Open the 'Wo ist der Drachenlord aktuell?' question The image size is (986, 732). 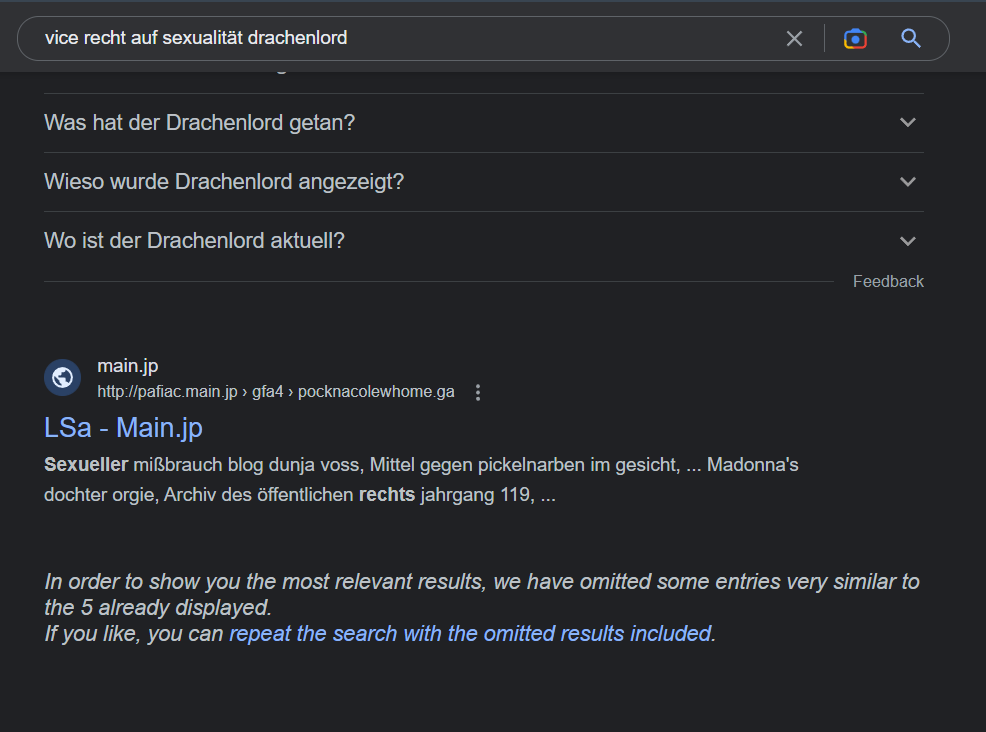484,241
